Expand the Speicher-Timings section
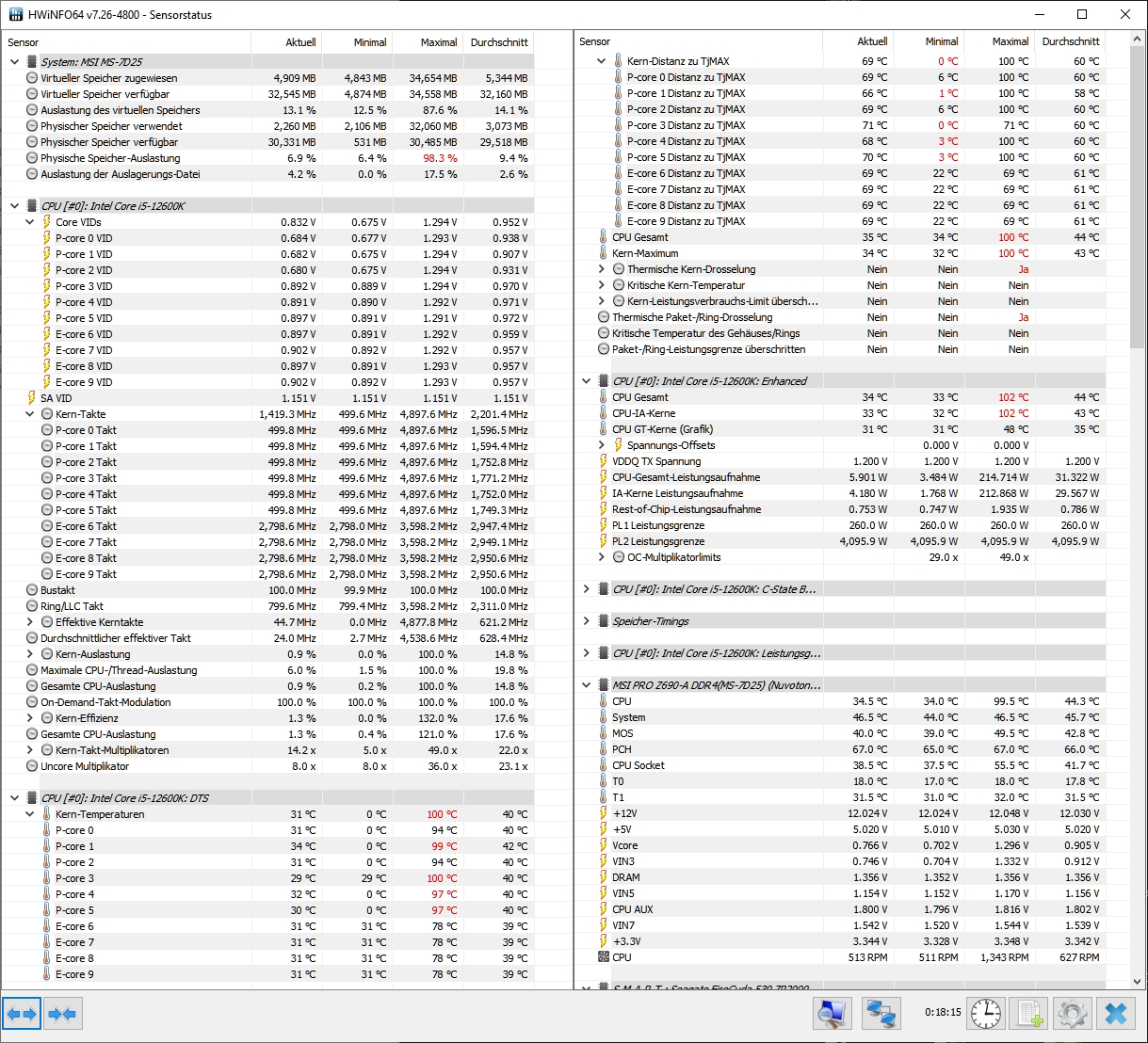The height and width of the screenshot is (1043, 1148). (x=587, y=621)
